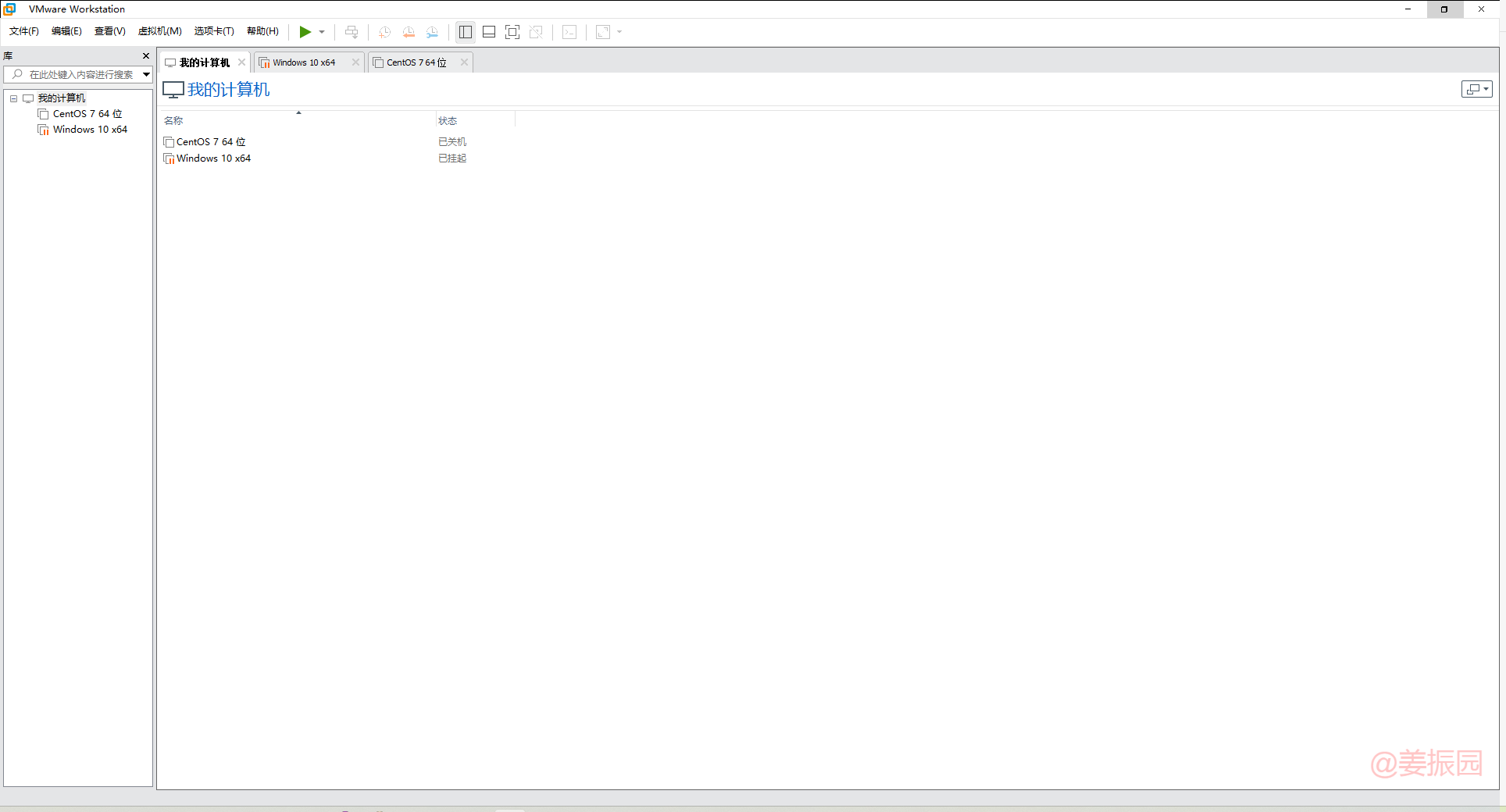The image size is (1506, 812).
Task: Toggle the show library sidebar icon
Action: click(466, 32)
